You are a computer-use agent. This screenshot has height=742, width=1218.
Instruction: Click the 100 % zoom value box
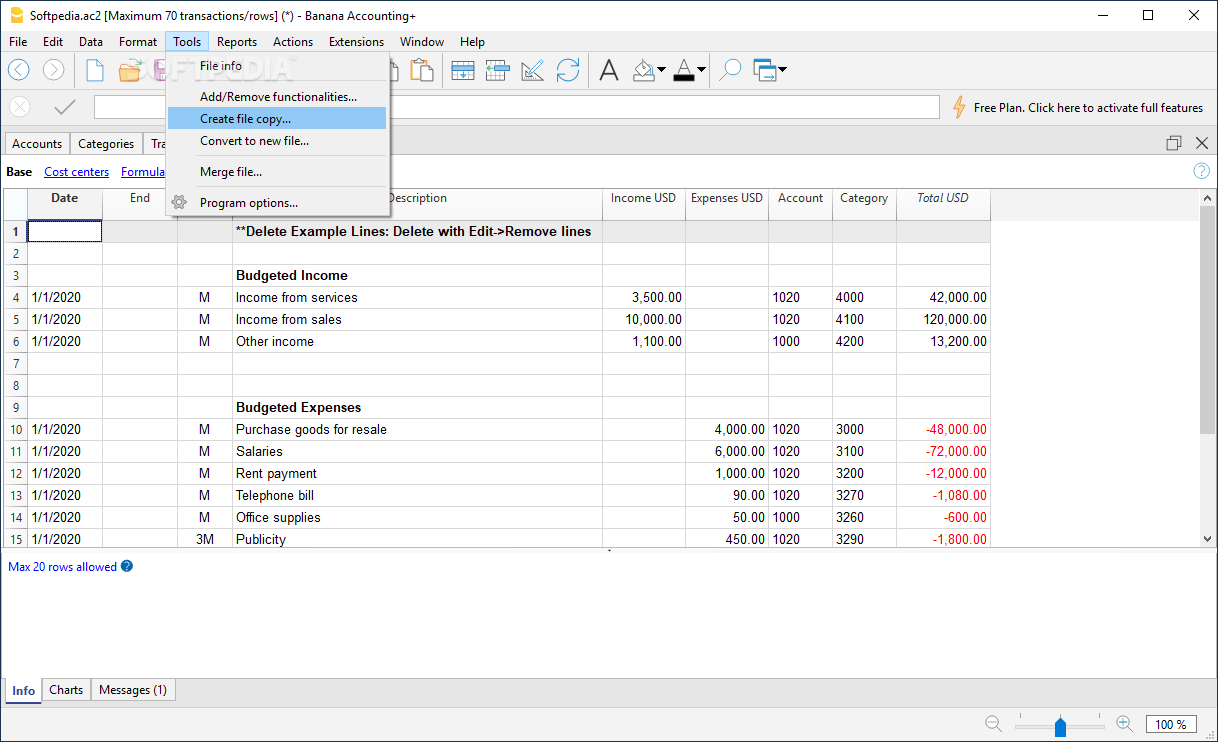coord(1171,725)
